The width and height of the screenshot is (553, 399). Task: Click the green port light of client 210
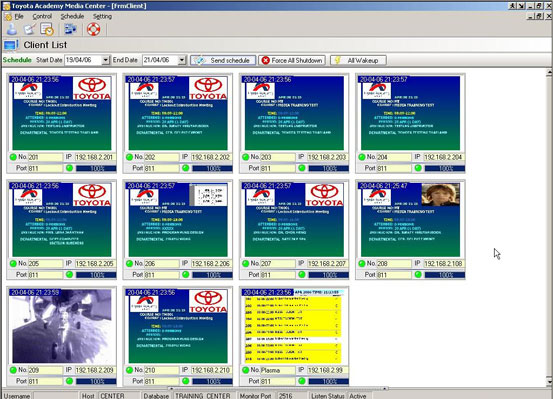[186, 381]
